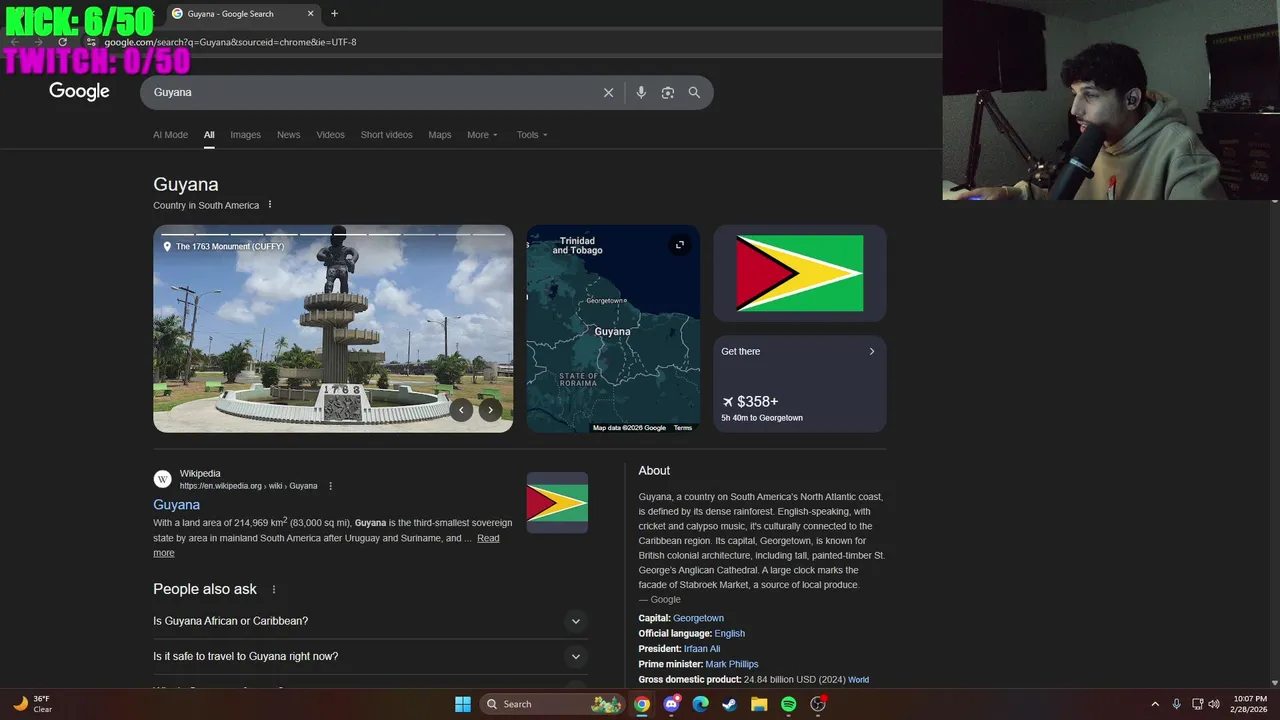The image size is (1280, 720).
Task: Switch to Videos tab
Action: pos(330,135)
